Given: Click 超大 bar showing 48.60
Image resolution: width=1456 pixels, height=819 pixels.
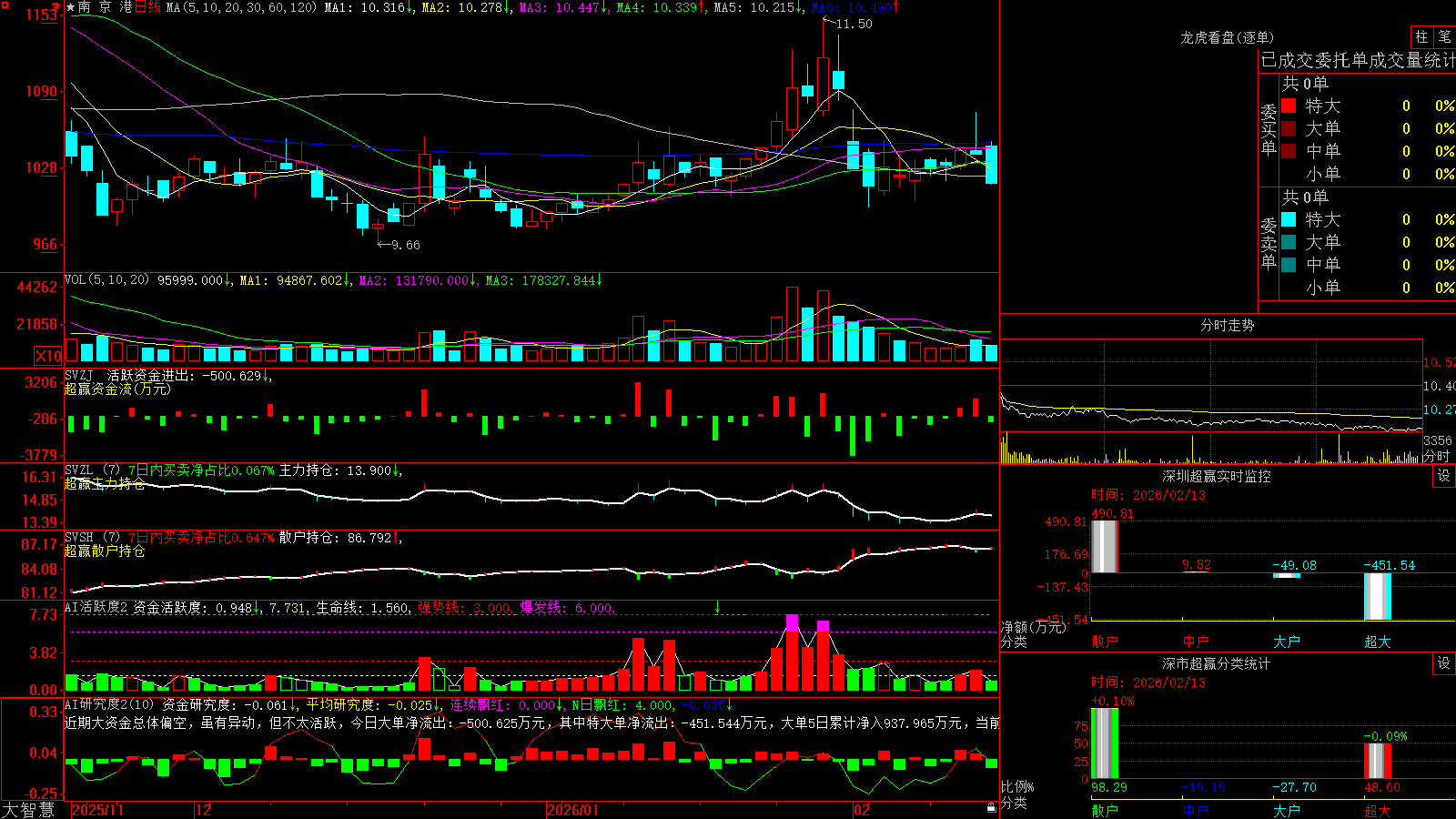Looking at the screenshot, I should point(1378,761).
